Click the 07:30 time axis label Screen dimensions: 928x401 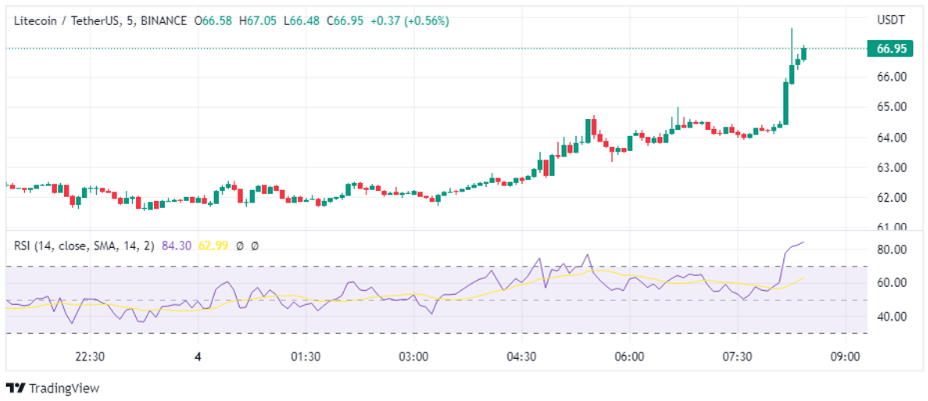coord(737,357)
